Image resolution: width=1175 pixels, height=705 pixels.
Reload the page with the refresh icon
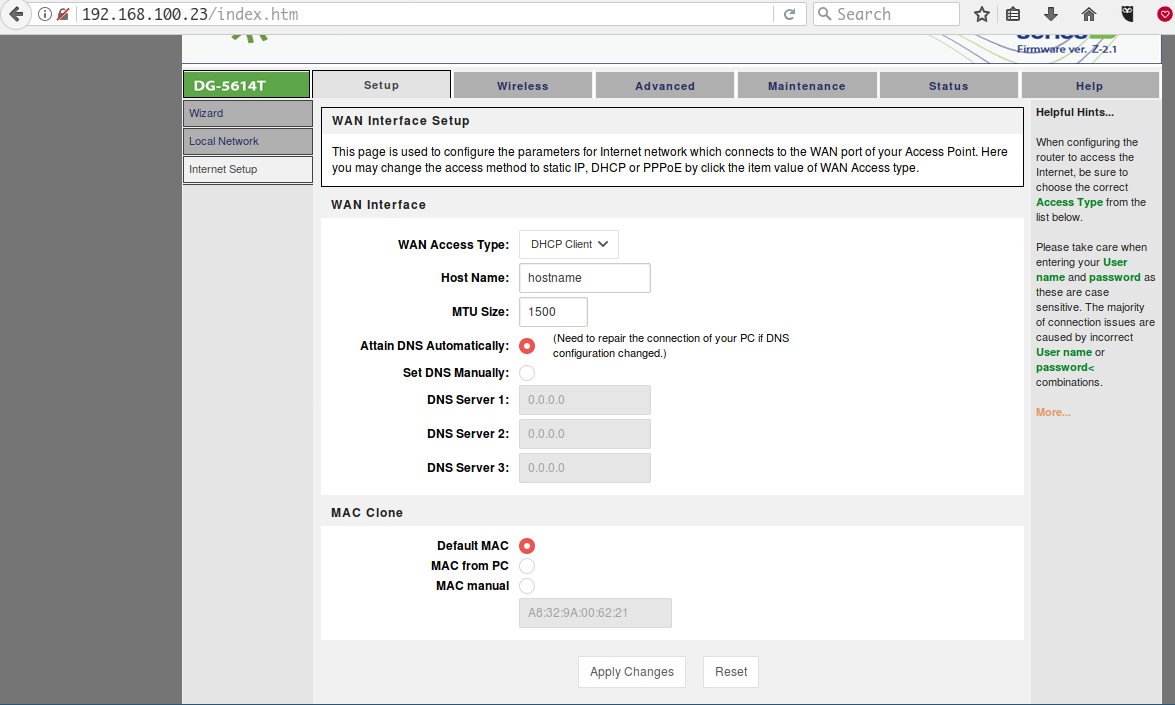pos(789,14)
